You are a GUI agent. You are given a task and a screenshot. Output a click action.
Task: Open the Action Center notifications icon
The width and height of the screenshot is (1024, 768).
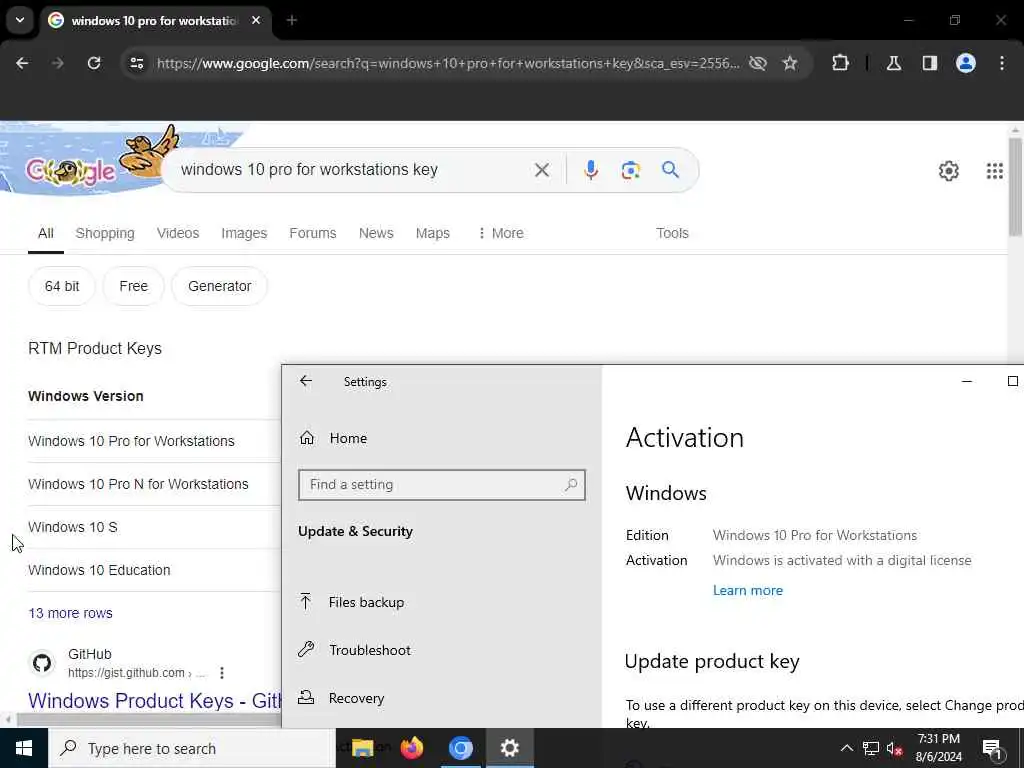[992, 748]
